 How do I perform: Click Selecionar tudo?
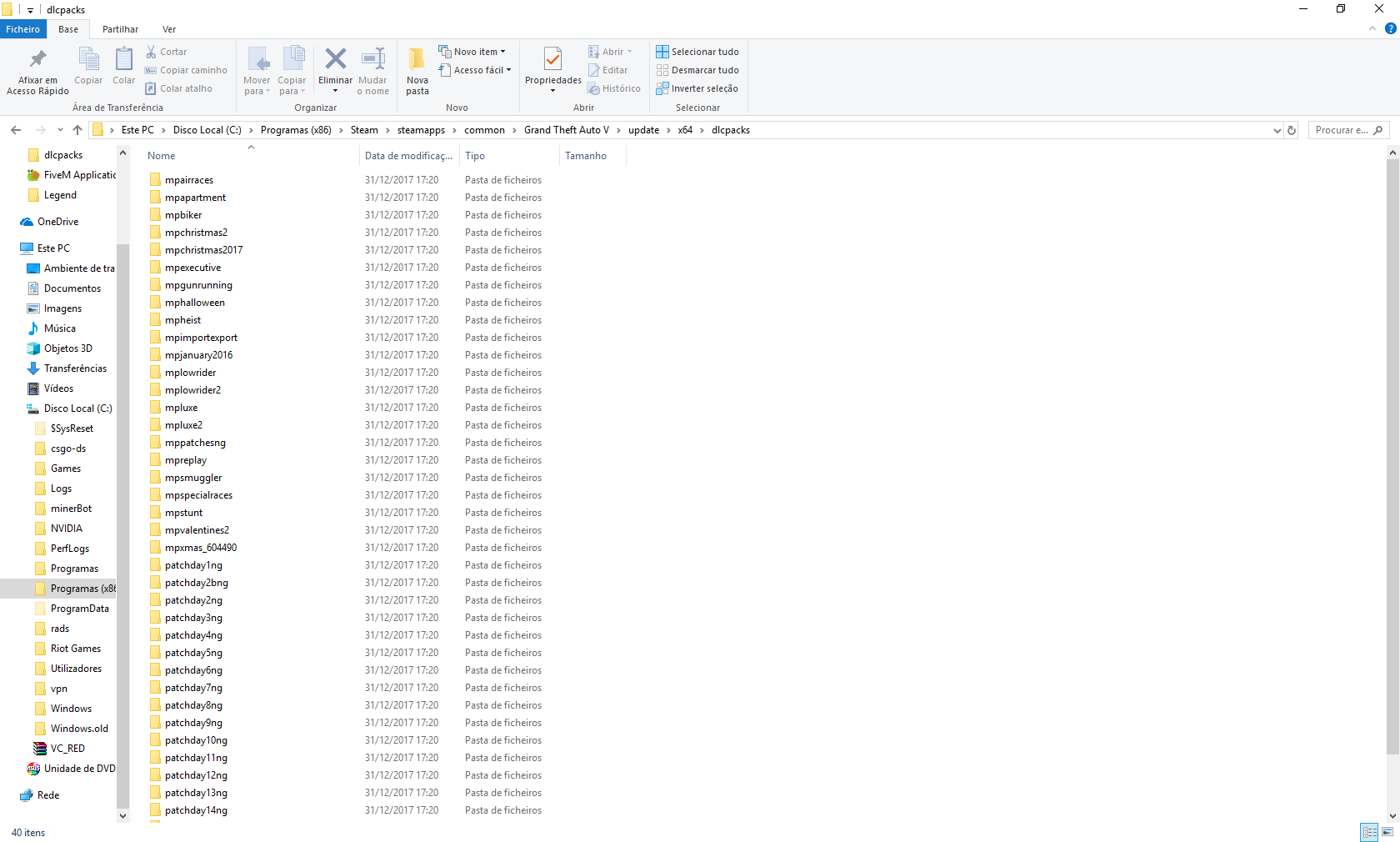click(697, 52)
